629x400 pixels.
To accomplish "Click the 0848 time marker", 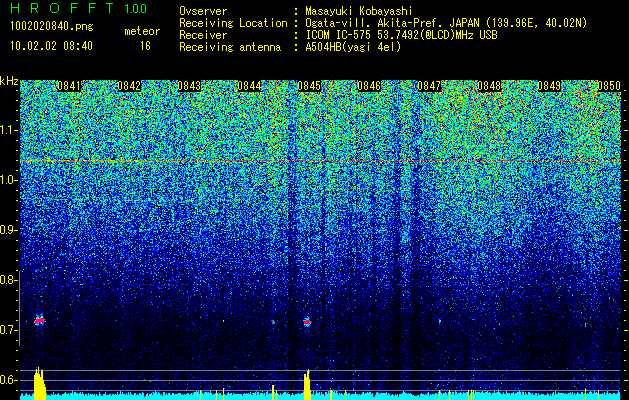I will pyautogui.click(x=489, y=86).
